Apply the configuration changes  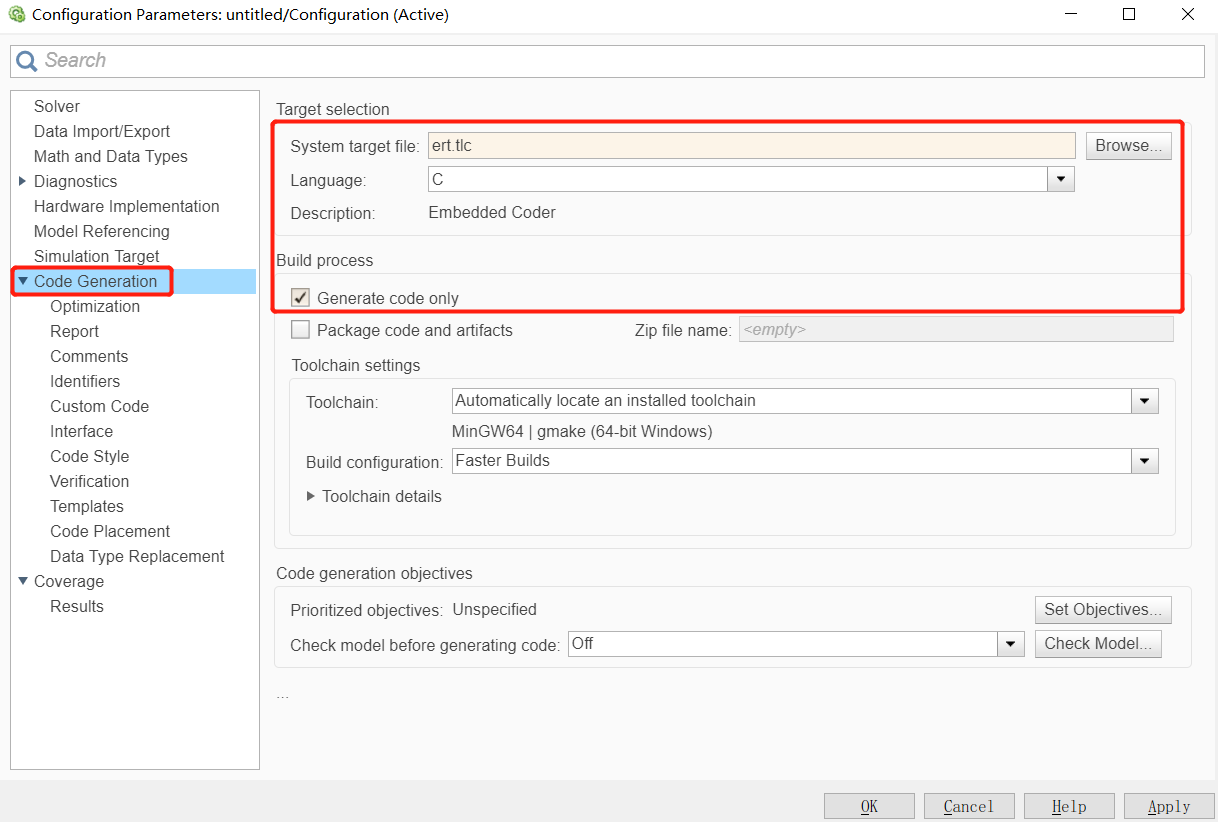tap(1169, 806)
